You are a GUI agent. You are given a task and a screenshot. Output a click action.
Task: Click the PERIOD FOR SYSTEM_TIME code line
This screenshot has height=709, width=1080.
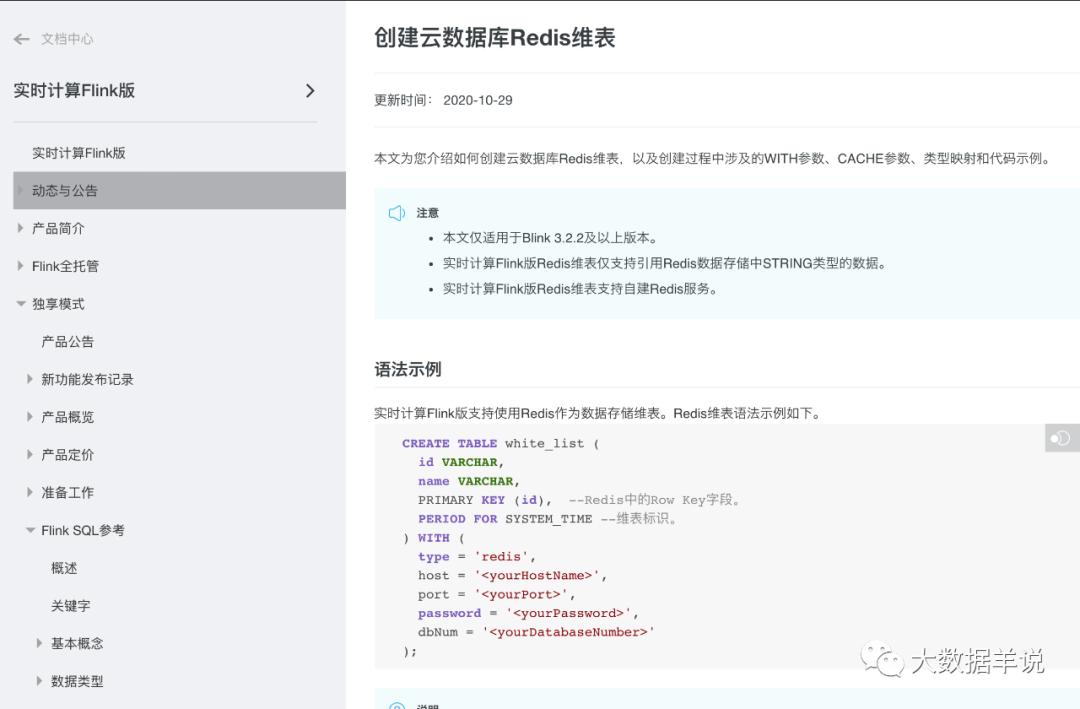pyautogui.click(x=548, y=519)
